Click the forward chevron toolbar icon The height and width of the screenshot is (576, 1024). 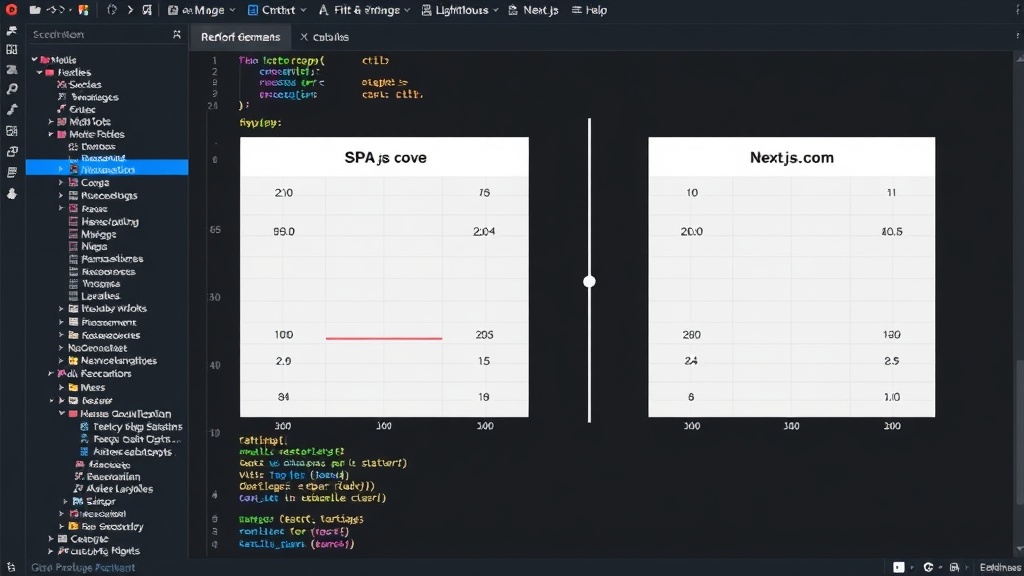[x=130, y=10]
